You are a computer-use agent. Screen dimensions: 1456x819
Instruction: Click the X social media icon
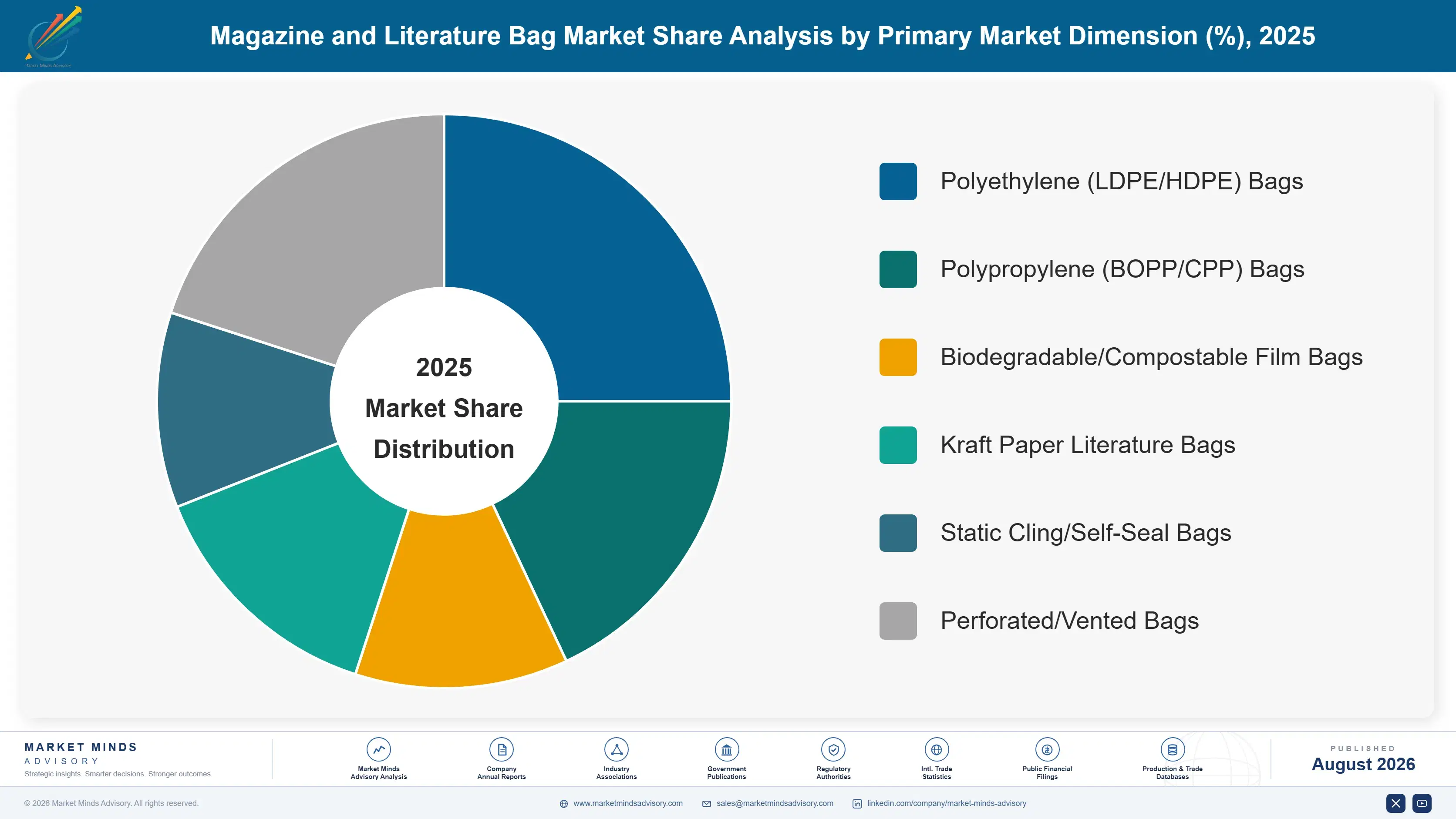(x=1395, y=803)
